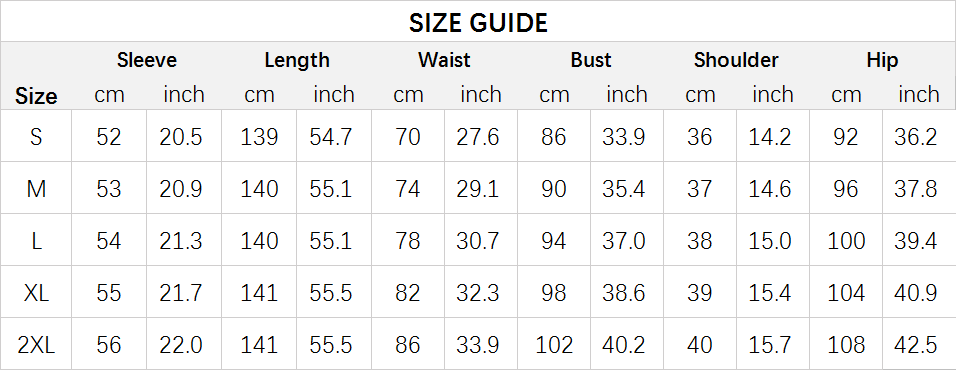957x371 pixels.
Task: Click the Hip column header
Action: click(882, 60)
